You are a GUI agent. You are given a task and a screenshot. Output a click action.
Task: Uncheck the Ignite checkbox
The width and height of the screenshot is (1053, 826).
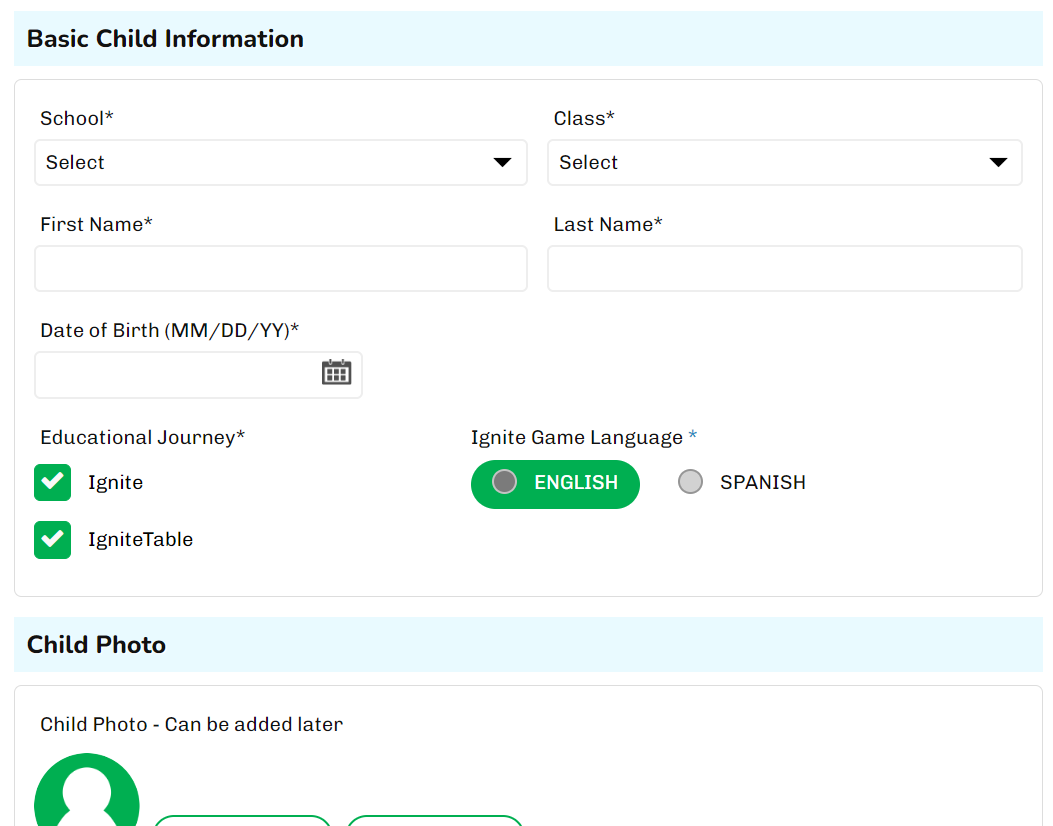click(53, 482)
